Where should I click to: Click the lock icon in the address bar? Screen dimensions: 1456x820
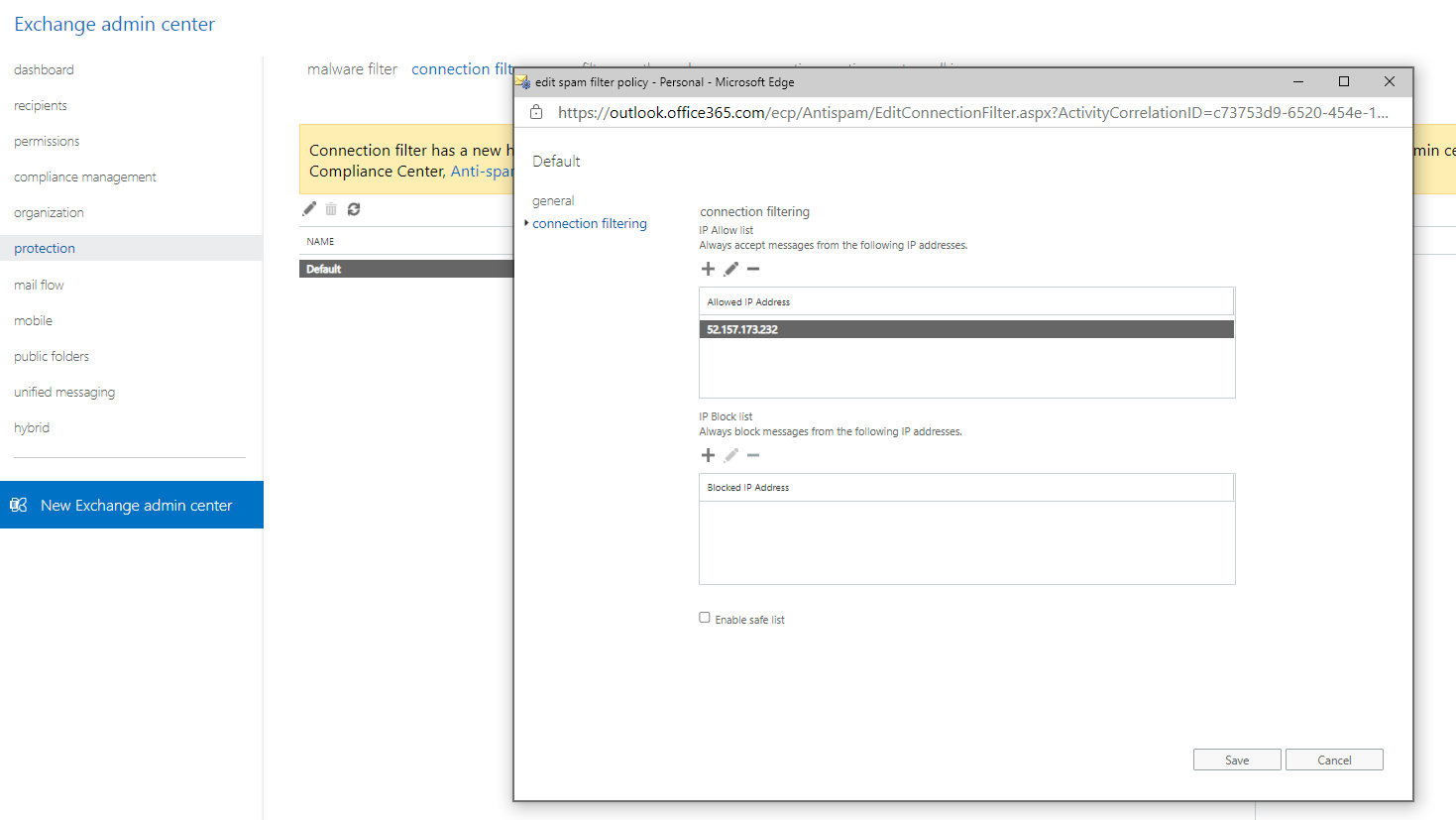click(x=536, y=112)
